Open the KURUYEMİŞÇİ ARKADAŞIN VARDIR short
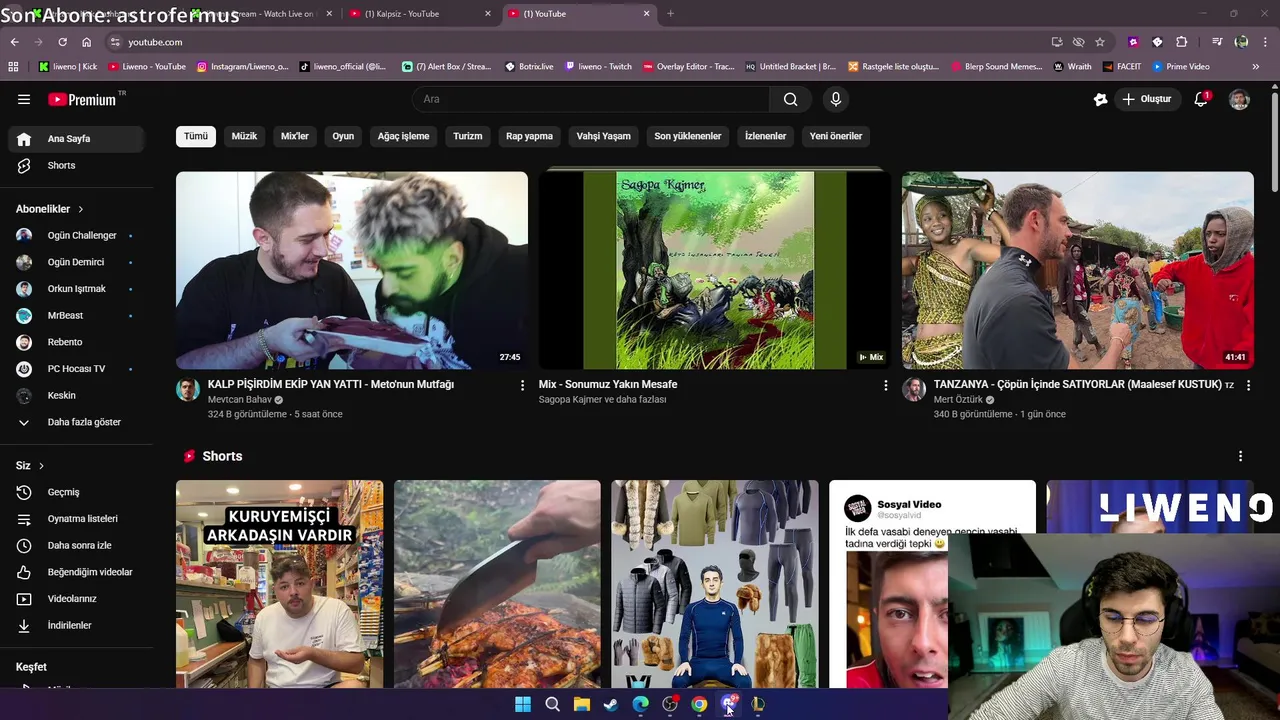 279,584
